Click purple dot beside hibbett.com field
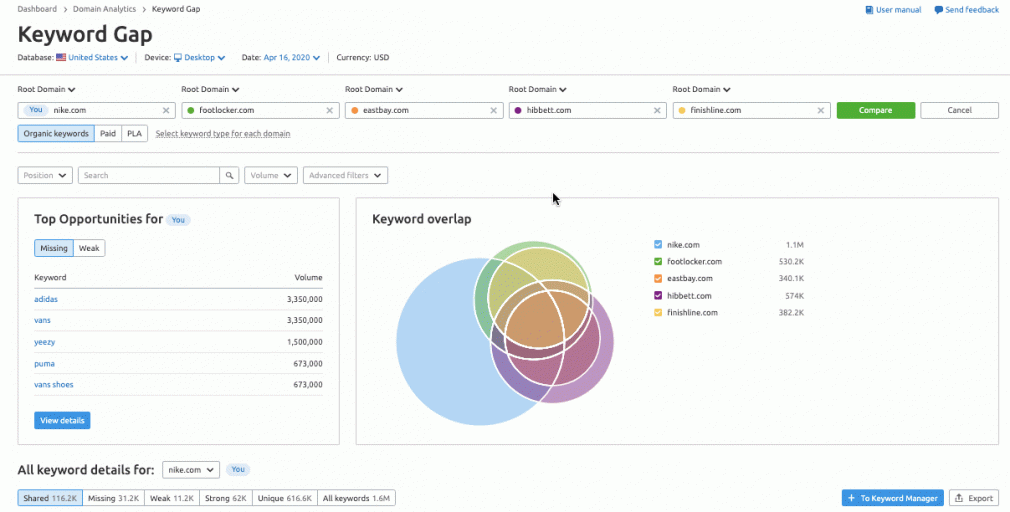Viewport: 1010px width, 512px height. (x=518, y=111)
